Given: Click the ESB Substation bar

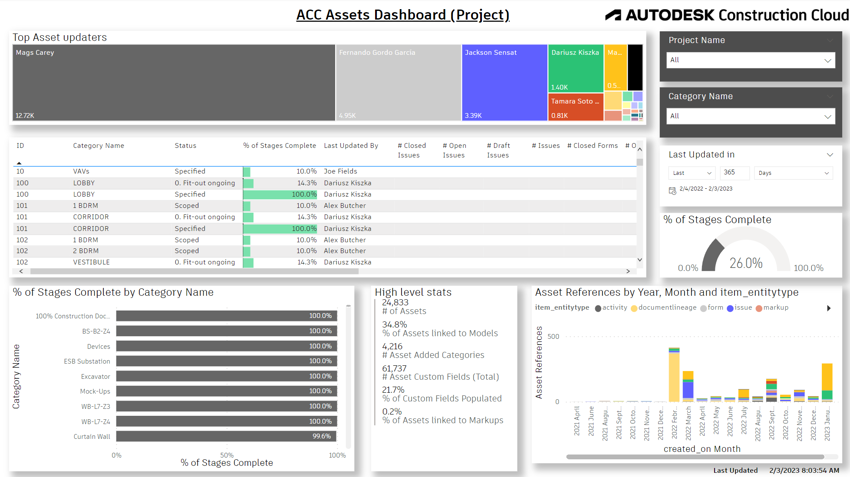Looking at the screenshot, I should click(x=227, y=361).
